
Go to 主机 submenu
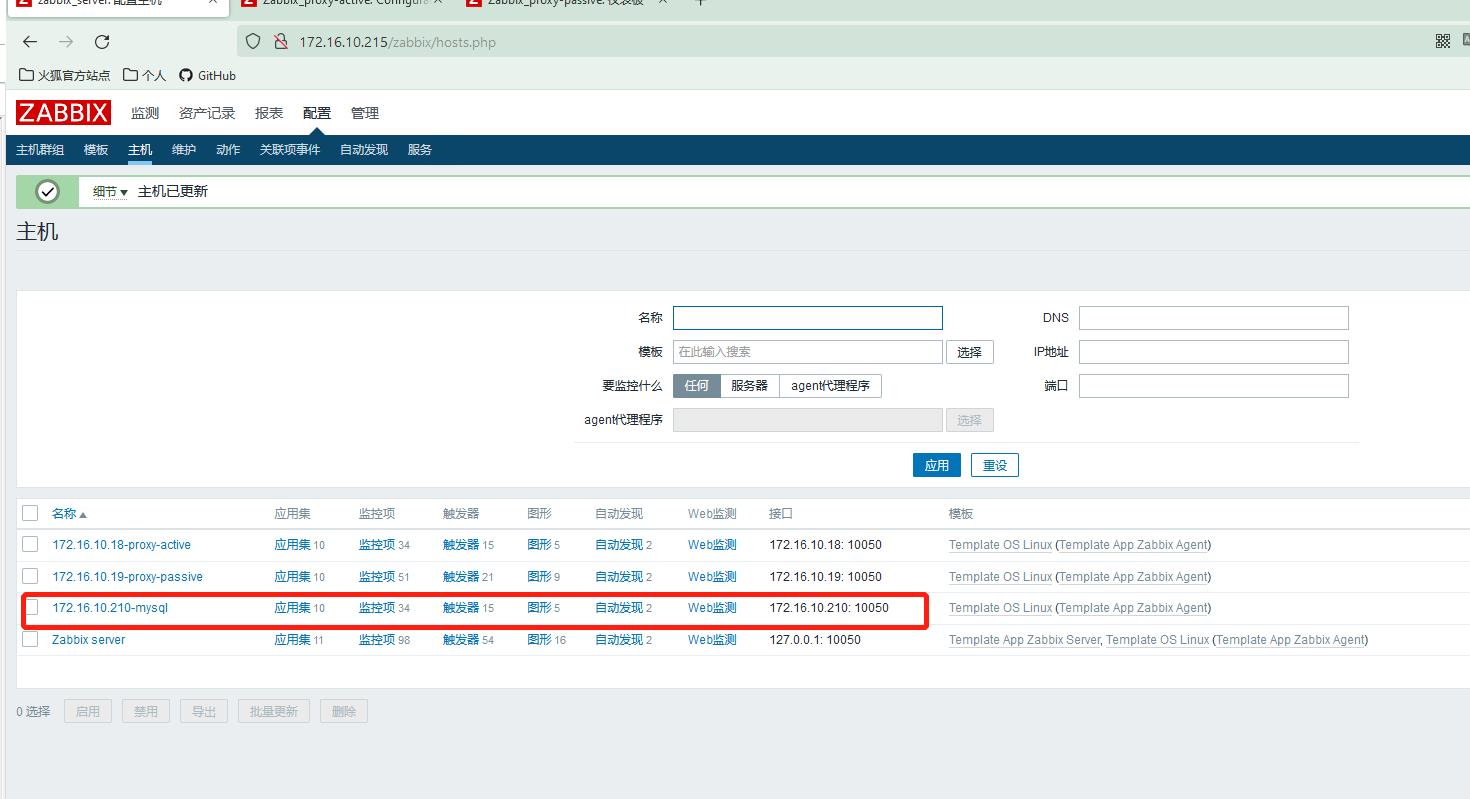(140, 150)
